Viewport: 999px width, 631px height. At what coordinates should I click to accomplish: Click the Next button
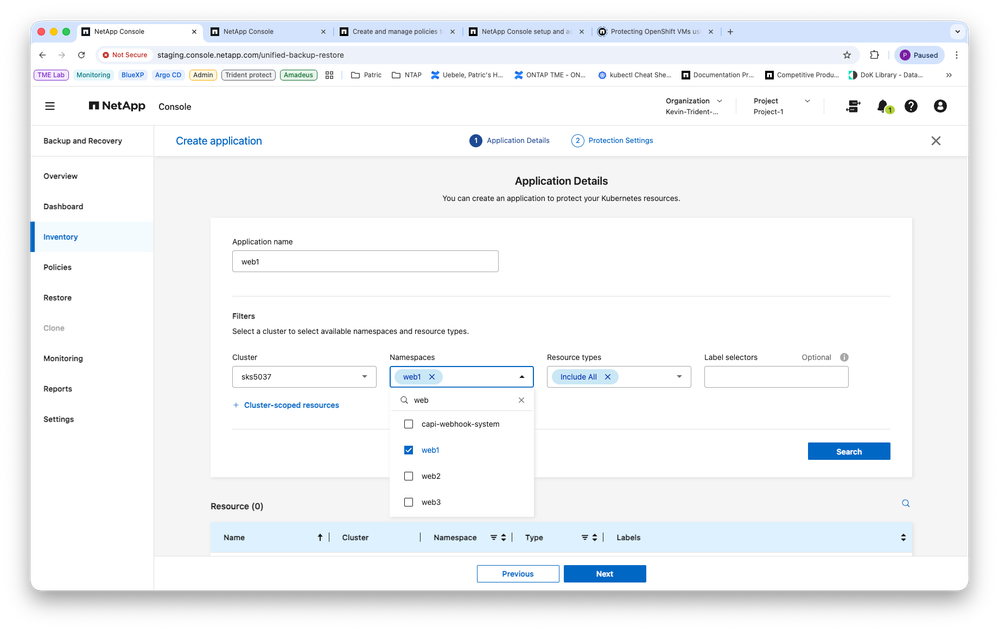(605, 574)
